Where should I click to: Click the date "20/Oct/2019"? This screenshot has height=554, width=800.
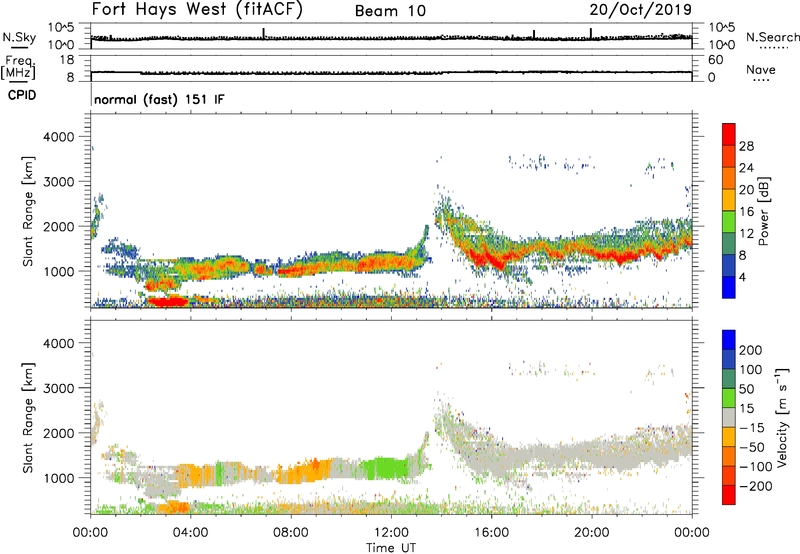(641, 10)
